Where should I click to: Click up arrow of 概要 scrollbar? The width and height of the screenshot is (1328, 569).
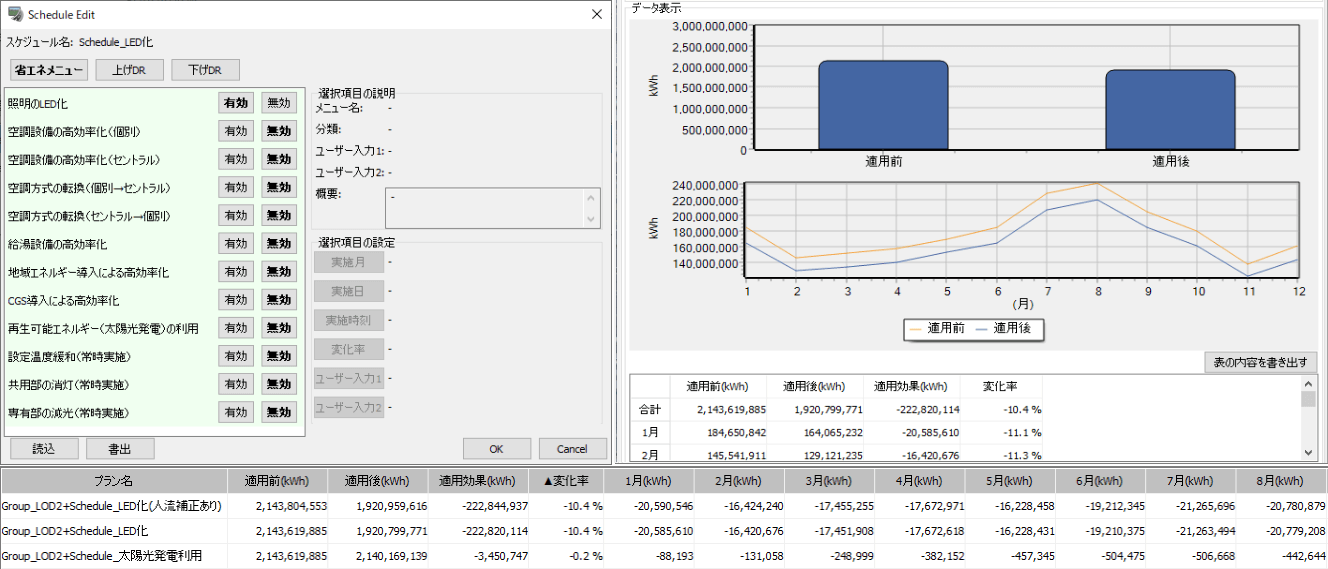click(x=592, y=198)
